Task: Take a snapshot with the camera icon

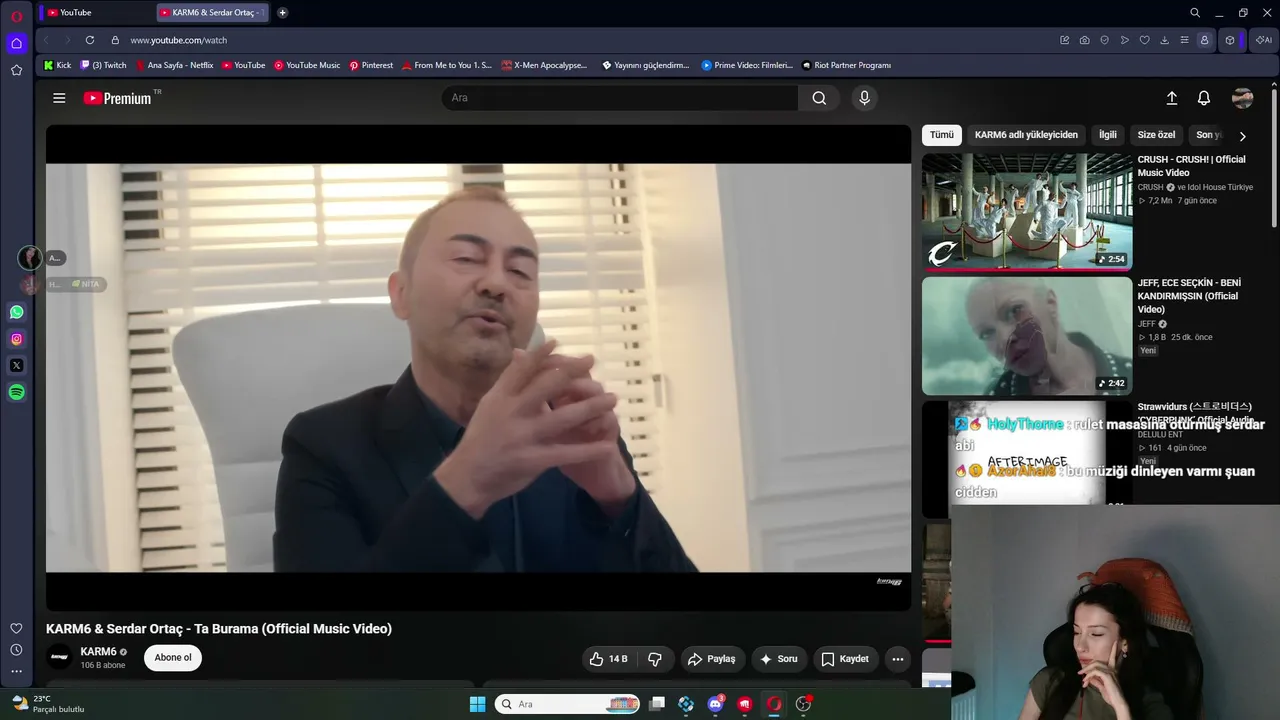Action: coord(1085,40)
